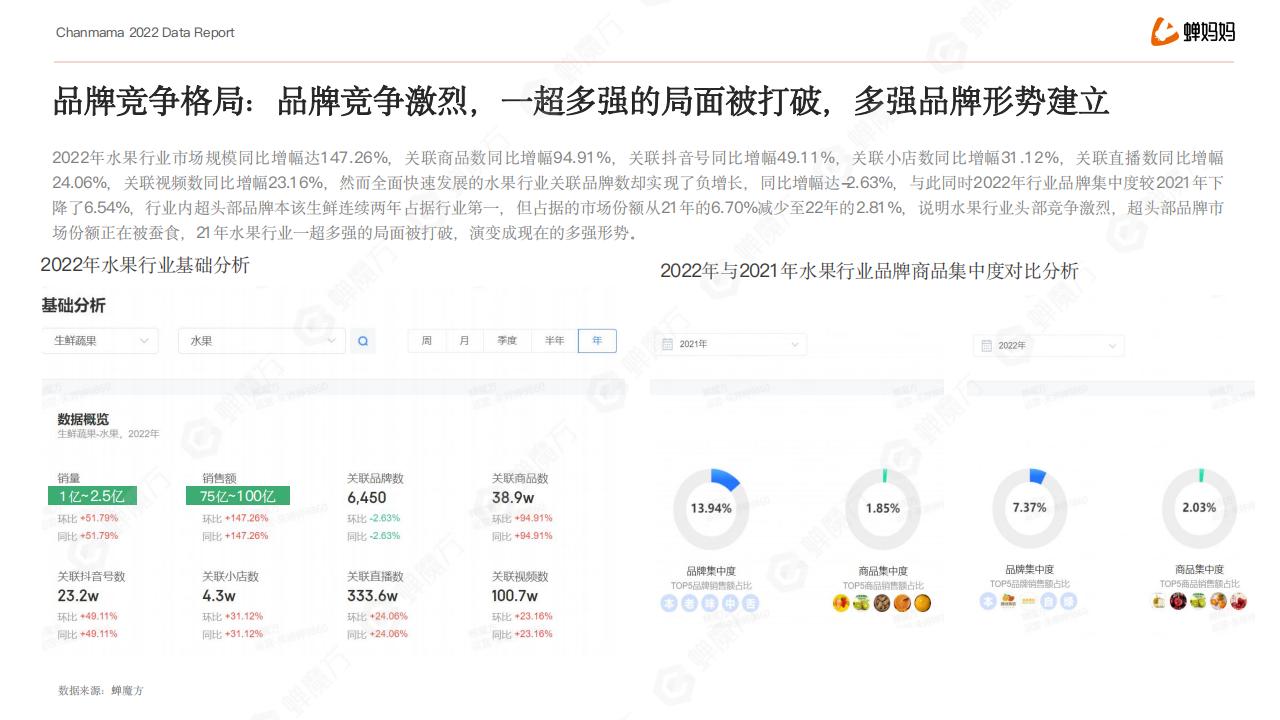Expand the 水果 subcategory dropdown

(x=261, y=341)
